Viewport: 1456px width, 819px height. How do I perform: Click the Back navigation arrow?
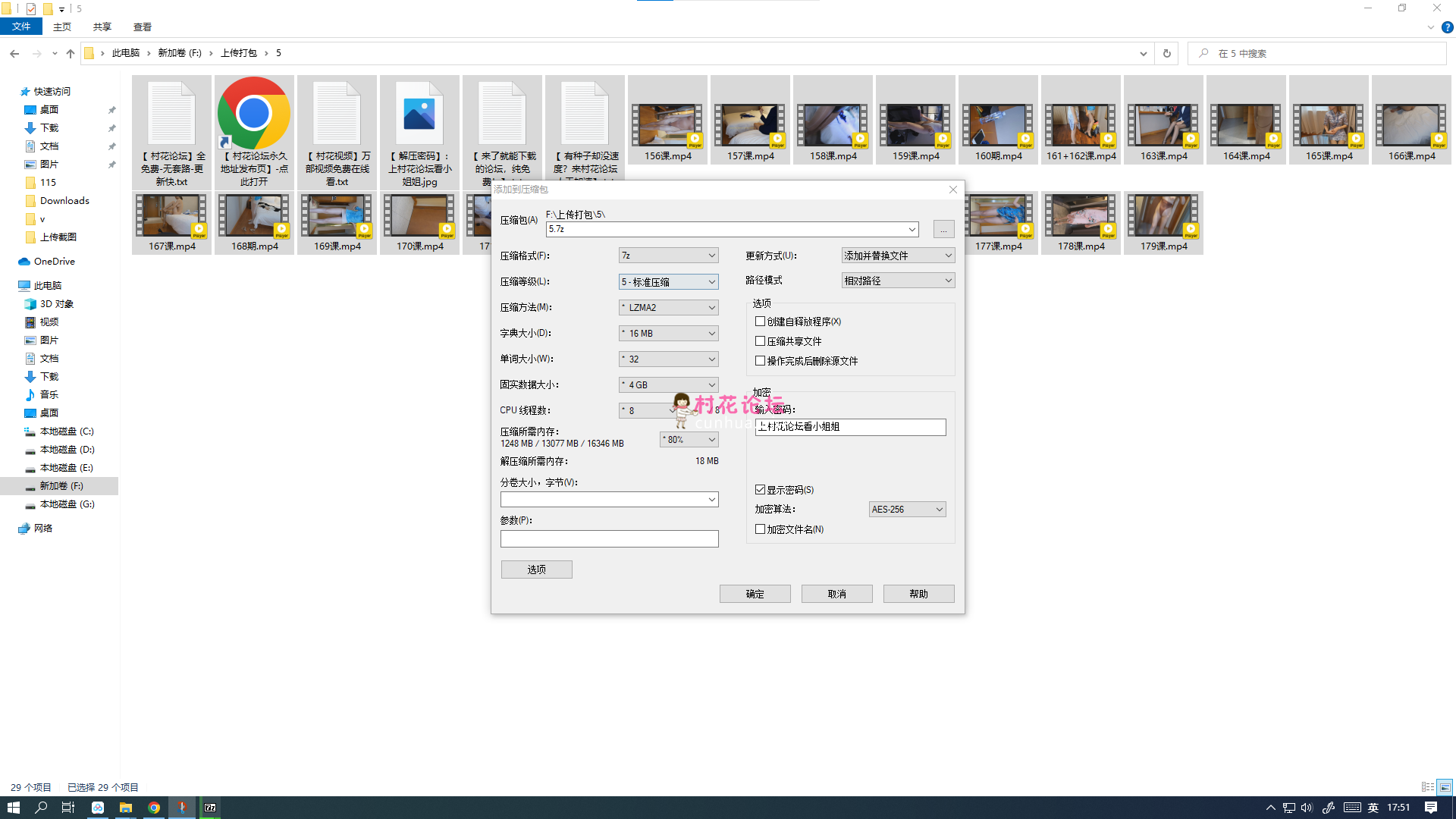pyautogui.click(x=14, y=53)
